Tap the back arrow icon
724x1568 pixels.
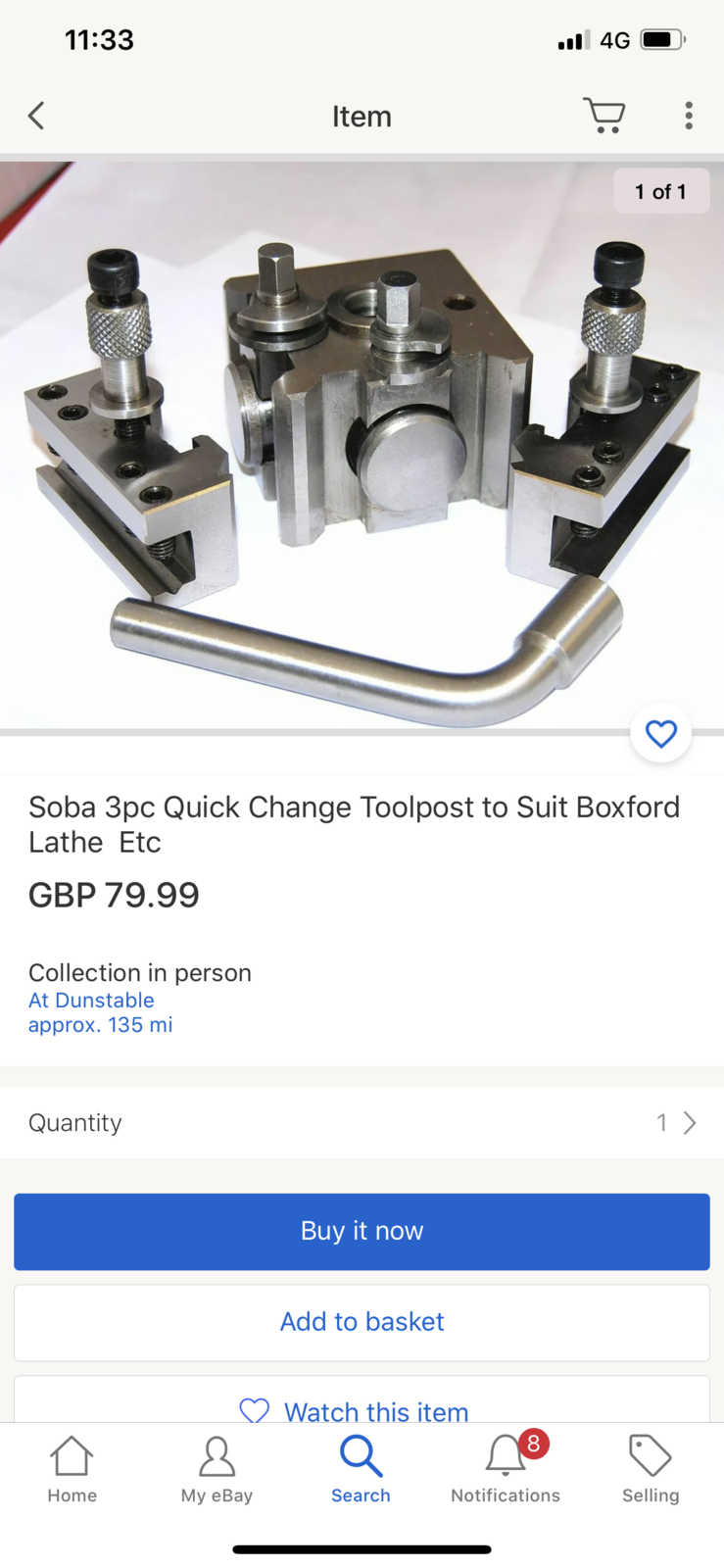tap(37, 116)
